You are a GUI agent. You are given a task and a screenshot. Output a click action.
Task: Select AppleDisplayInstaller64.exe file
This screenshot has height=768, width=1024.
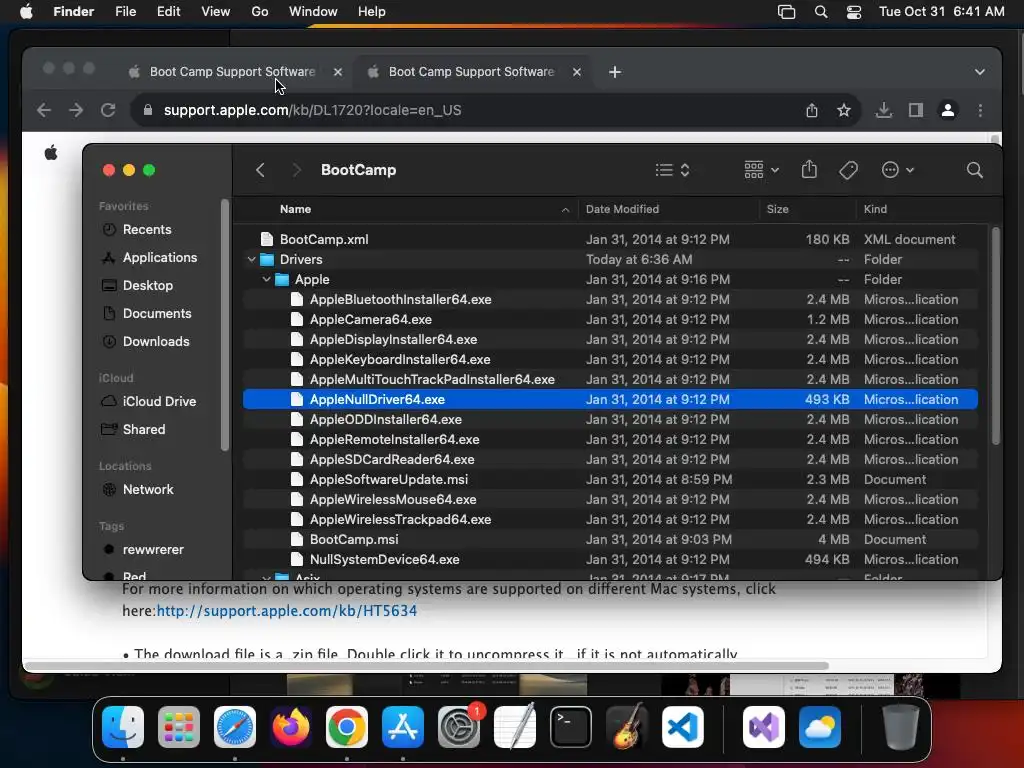pyautogui.click(x=610, y=340)
